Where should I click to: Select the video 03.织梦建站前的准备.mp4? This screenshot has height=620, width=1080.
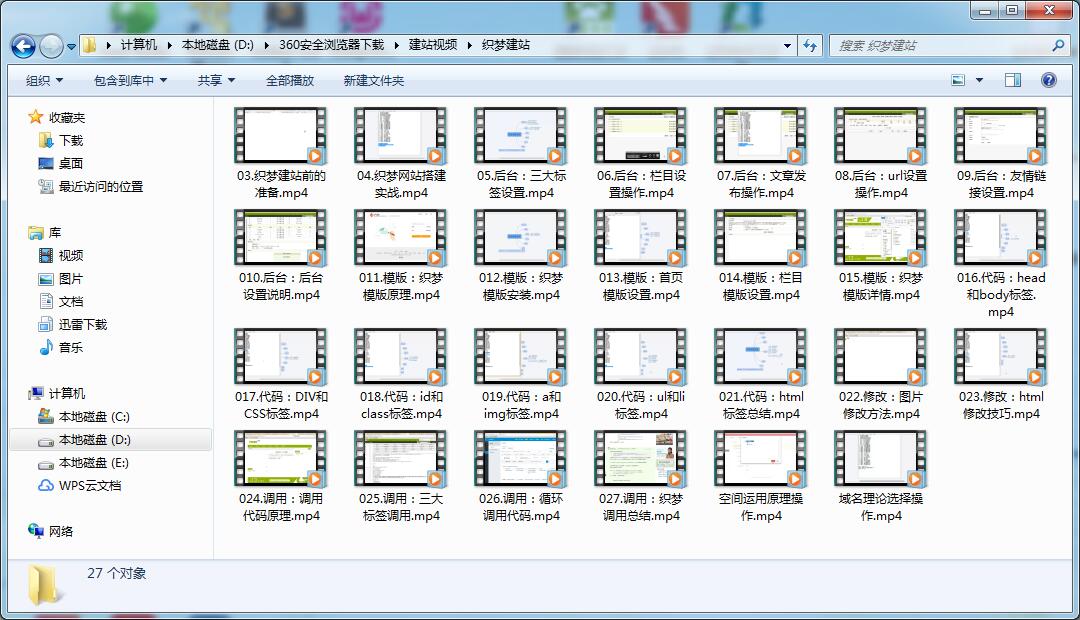[281, 154]
